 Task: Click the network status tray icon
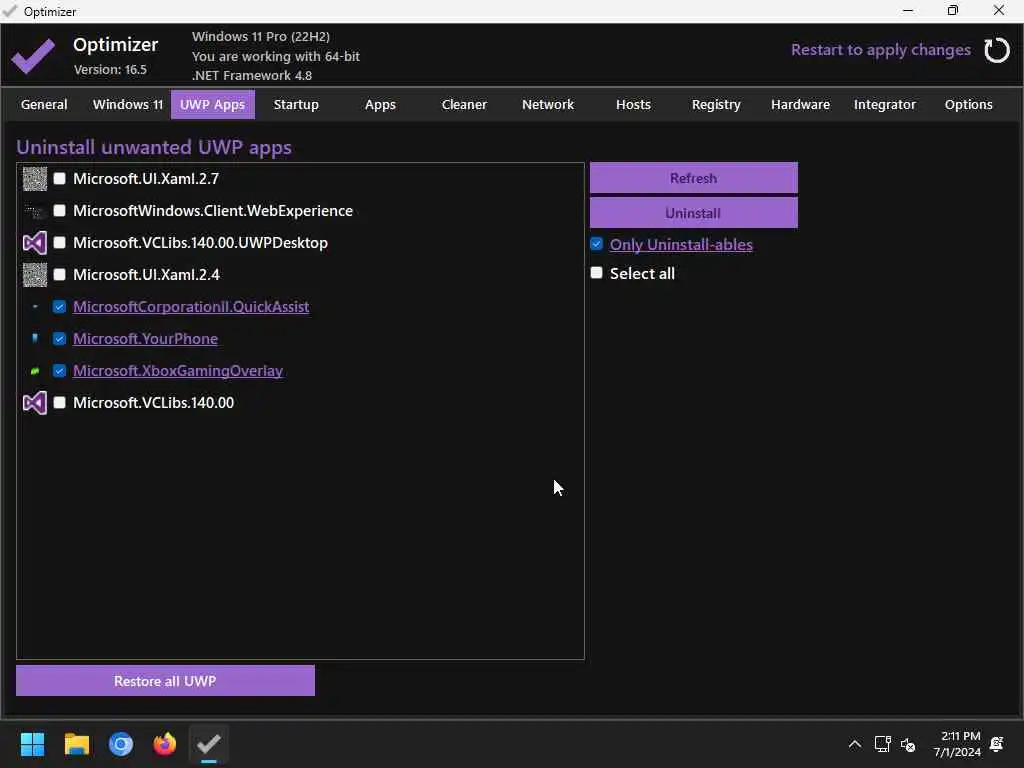[882, 744]
